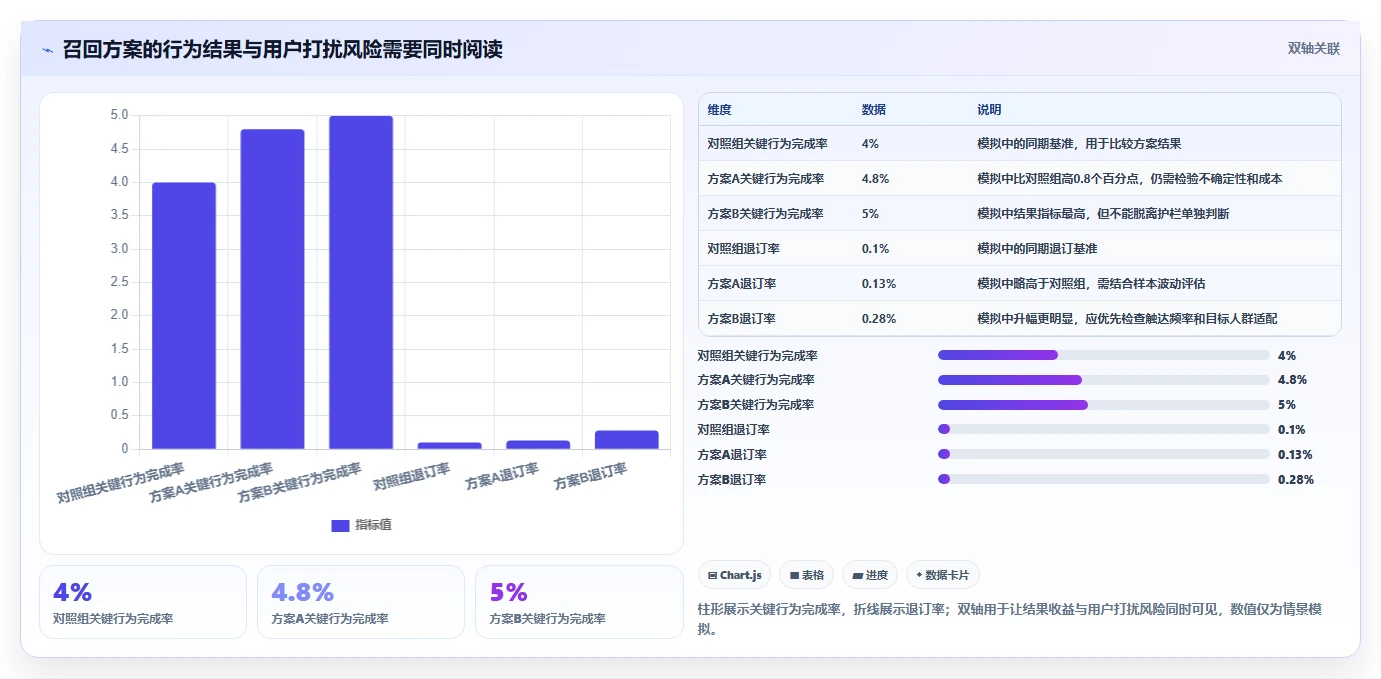Click table cell 方案B关键行为完成率 in 维度 column
This screenshot has width=1381, height=679.
(765, 214)
